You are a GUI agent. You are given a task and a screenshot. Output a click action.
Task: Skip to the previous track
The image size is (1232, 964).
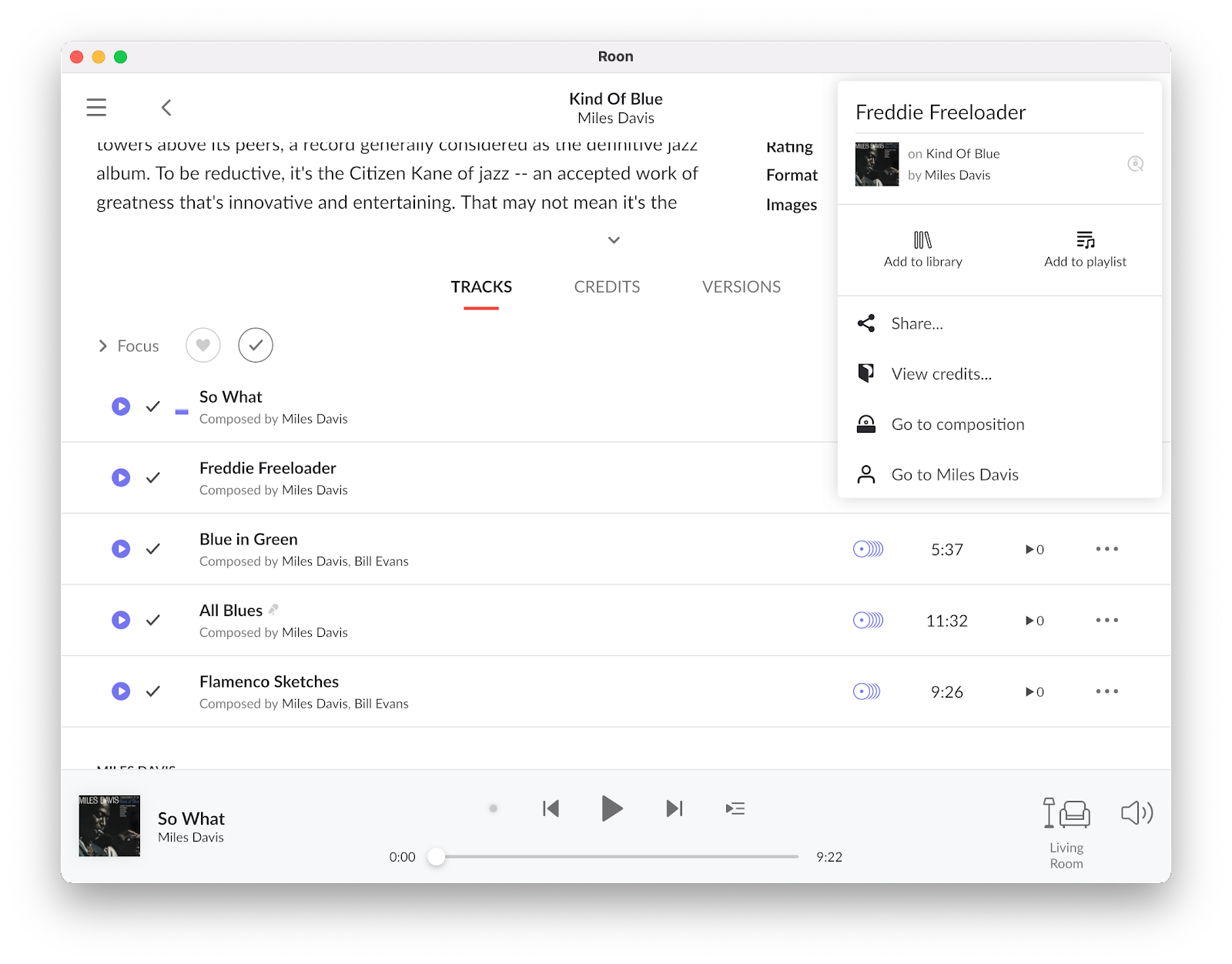coord(551,808)
